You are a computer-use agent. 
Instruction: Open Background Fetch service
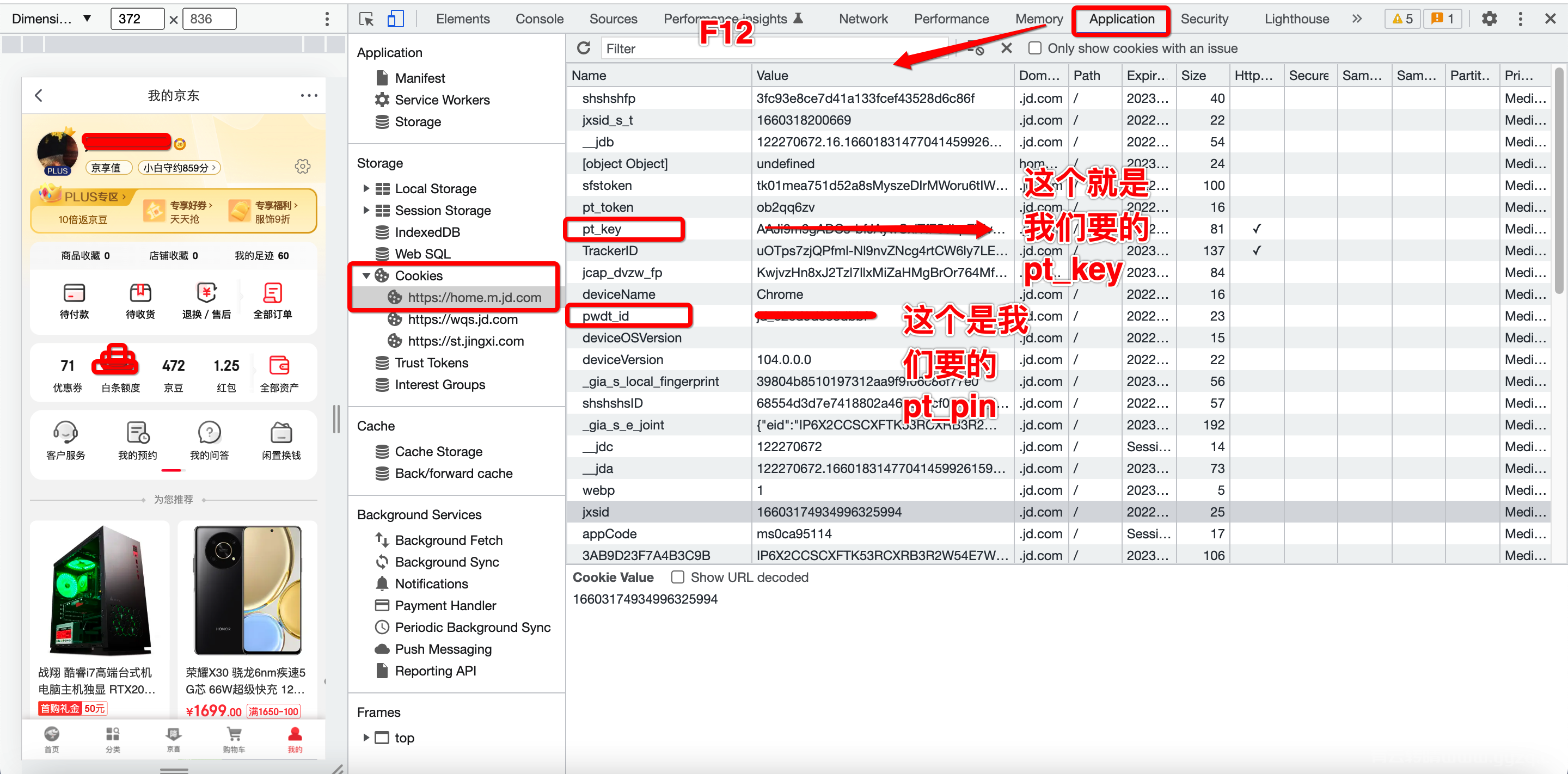[449, 540]
